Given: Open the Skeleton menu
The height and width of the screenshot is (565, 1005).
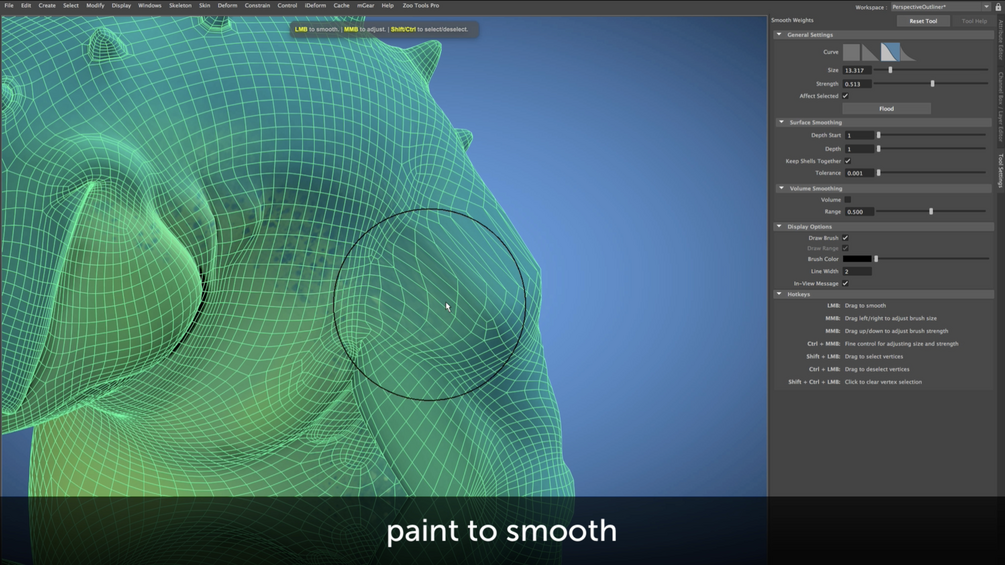Looking at the screenshot, I should pyautogui.click(x=180, y=5).
